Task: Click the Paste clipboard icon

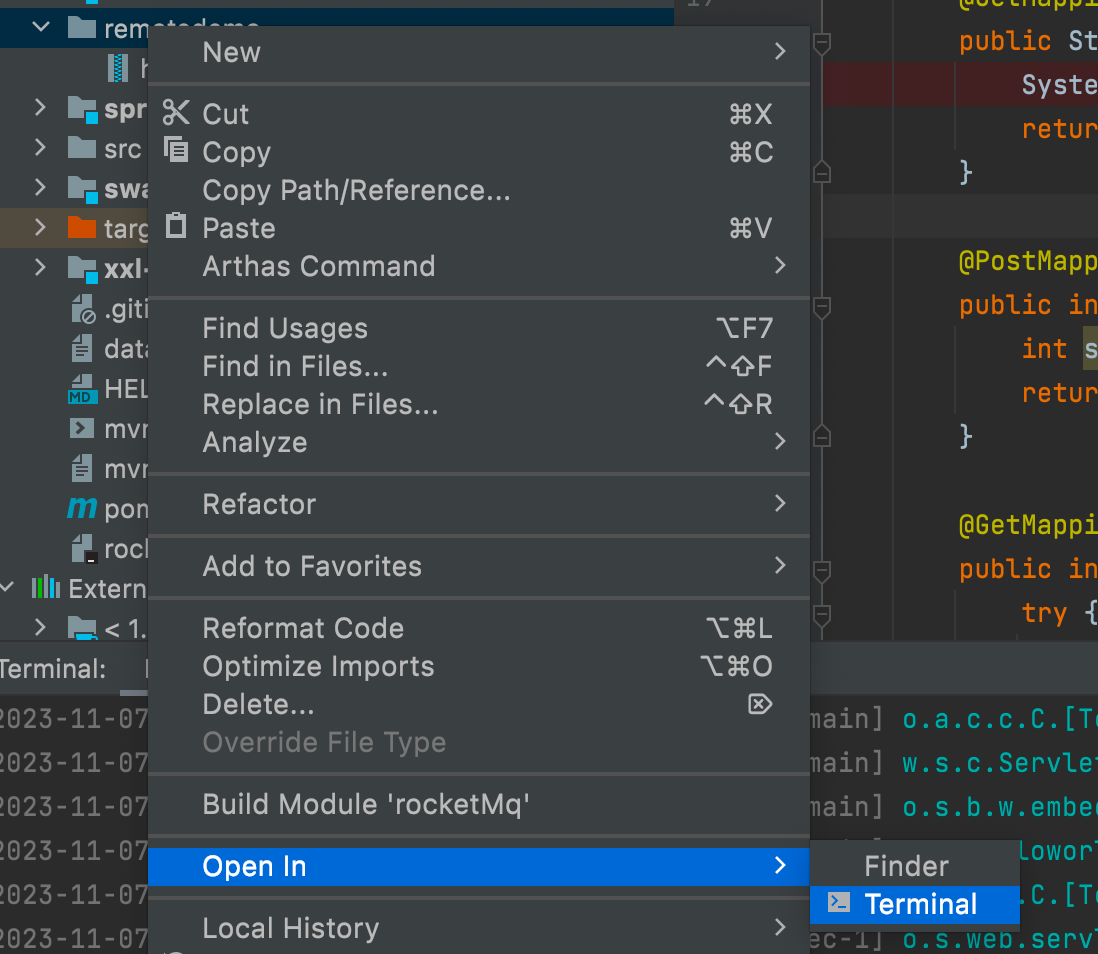Action: (176, 226)
